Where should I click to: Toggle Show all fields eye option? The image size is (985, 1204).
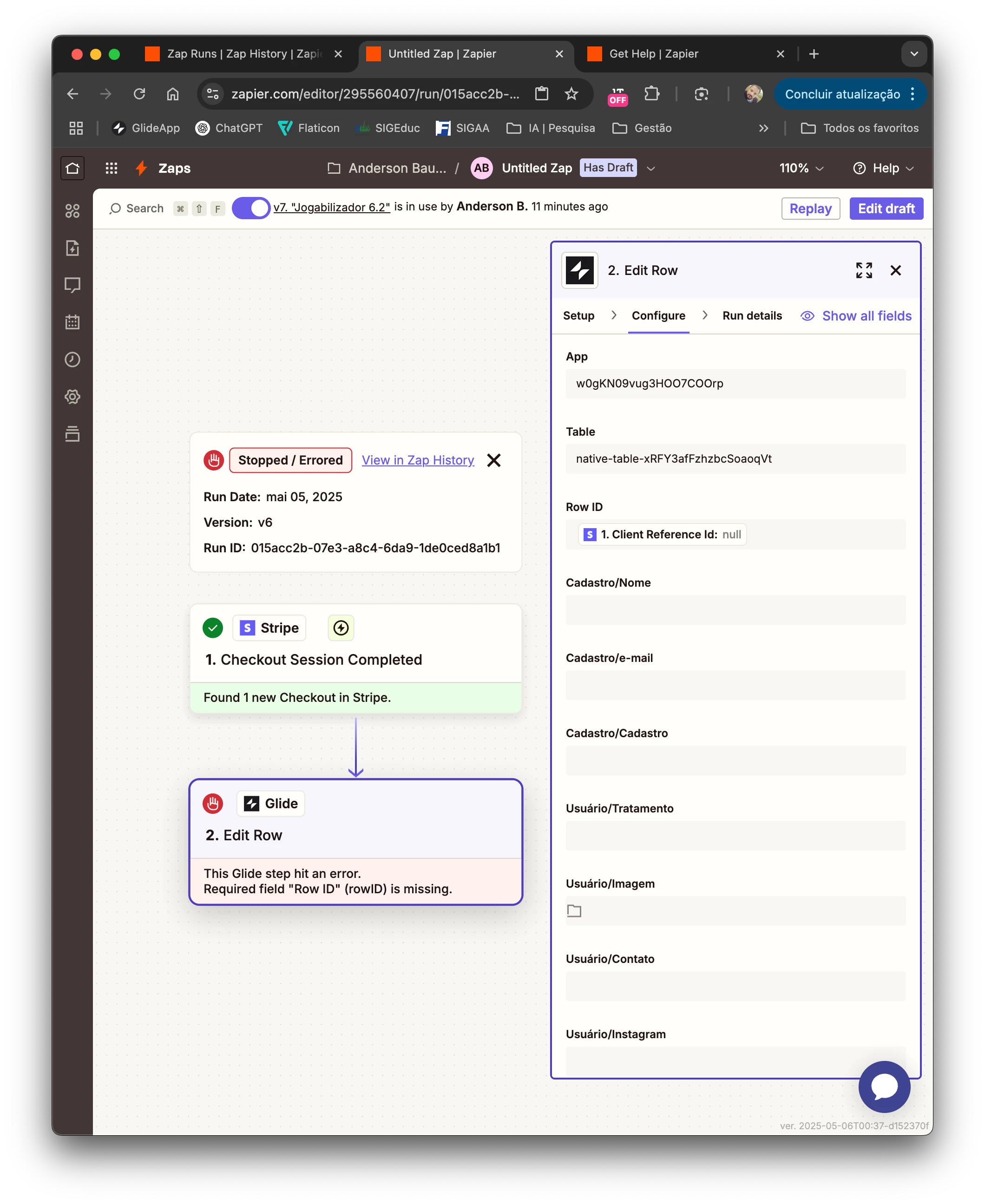point(856,316)
